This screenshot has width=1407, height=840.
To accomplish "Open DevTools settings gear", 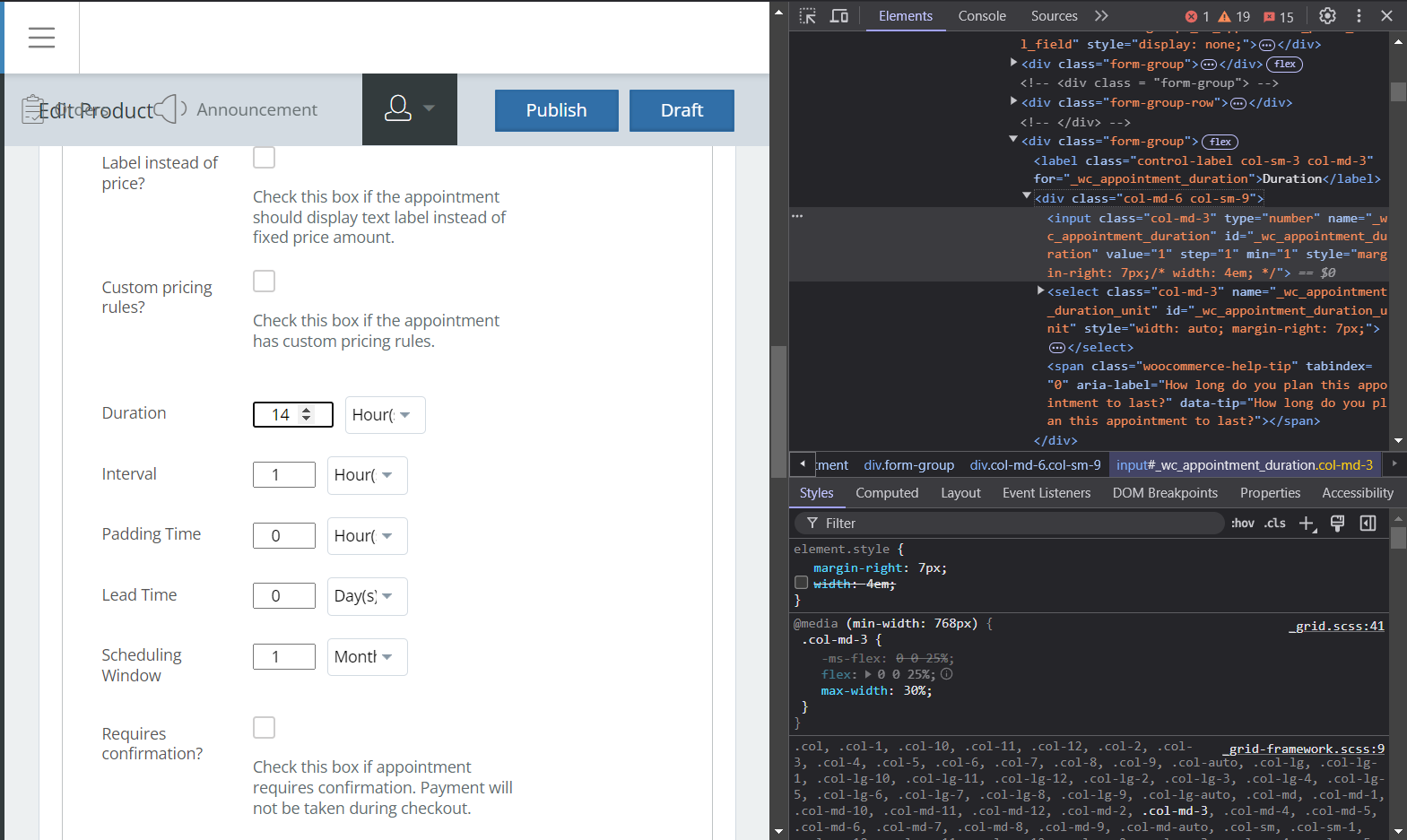I will pyautogui.click(x=1327, y=16).
